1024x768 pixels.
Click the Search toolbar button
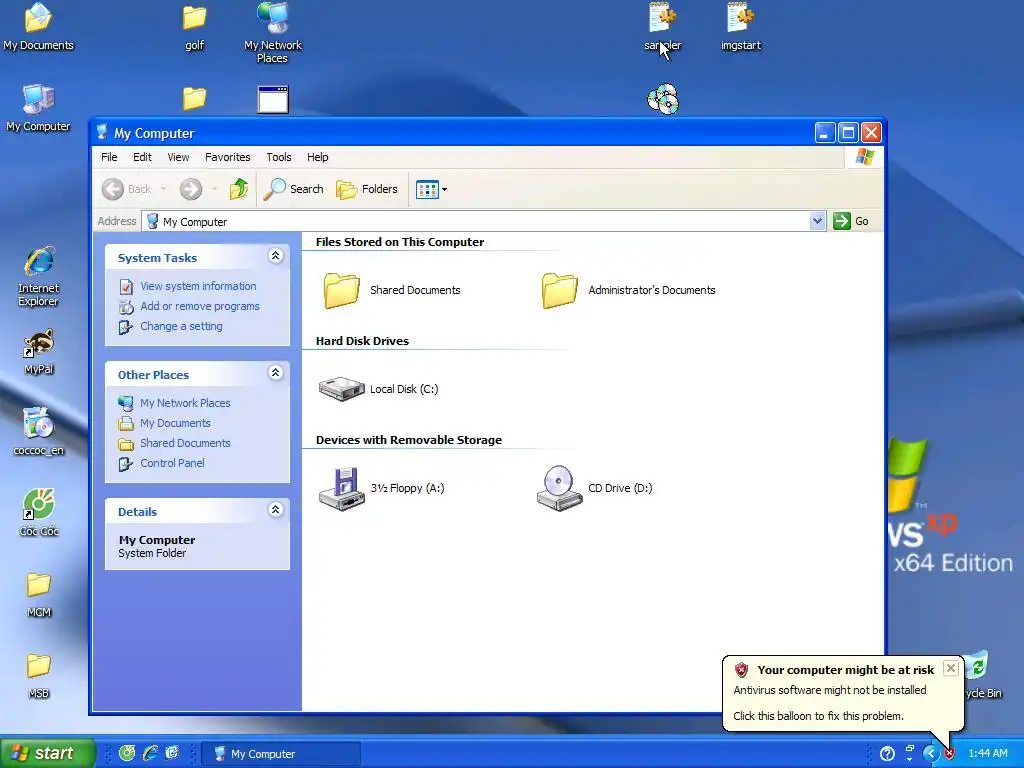tap(293, 189)
